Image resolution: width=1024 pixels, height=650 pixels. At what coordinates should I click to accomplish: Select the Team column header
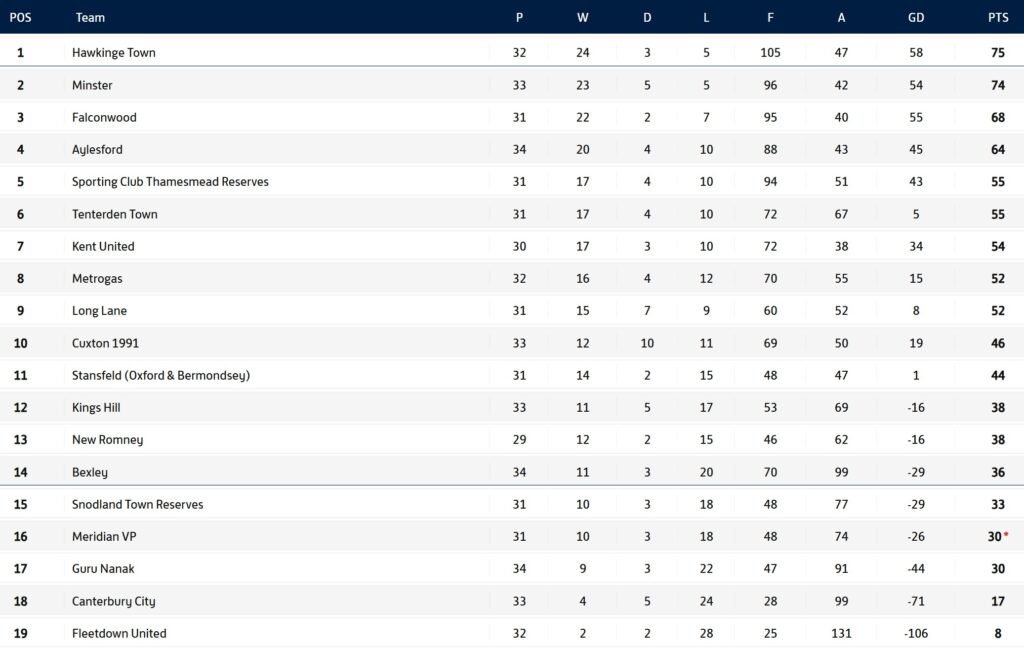(x=90, y=17)
